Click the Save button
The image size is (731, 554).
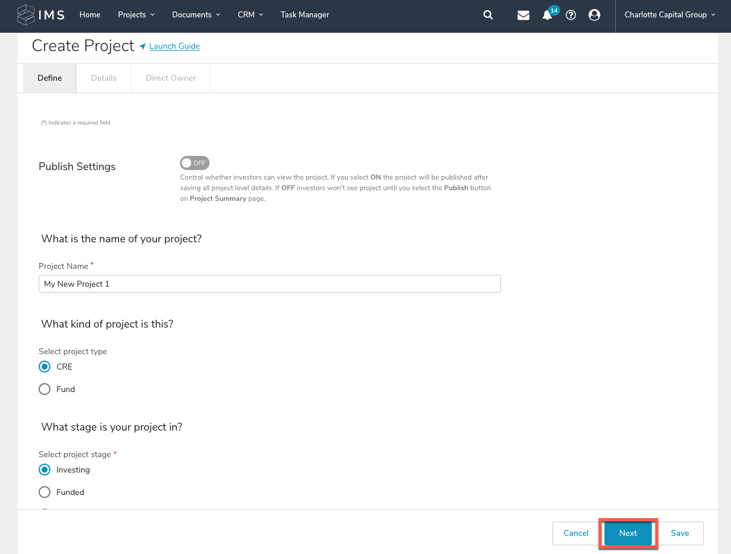click(680, 533)
